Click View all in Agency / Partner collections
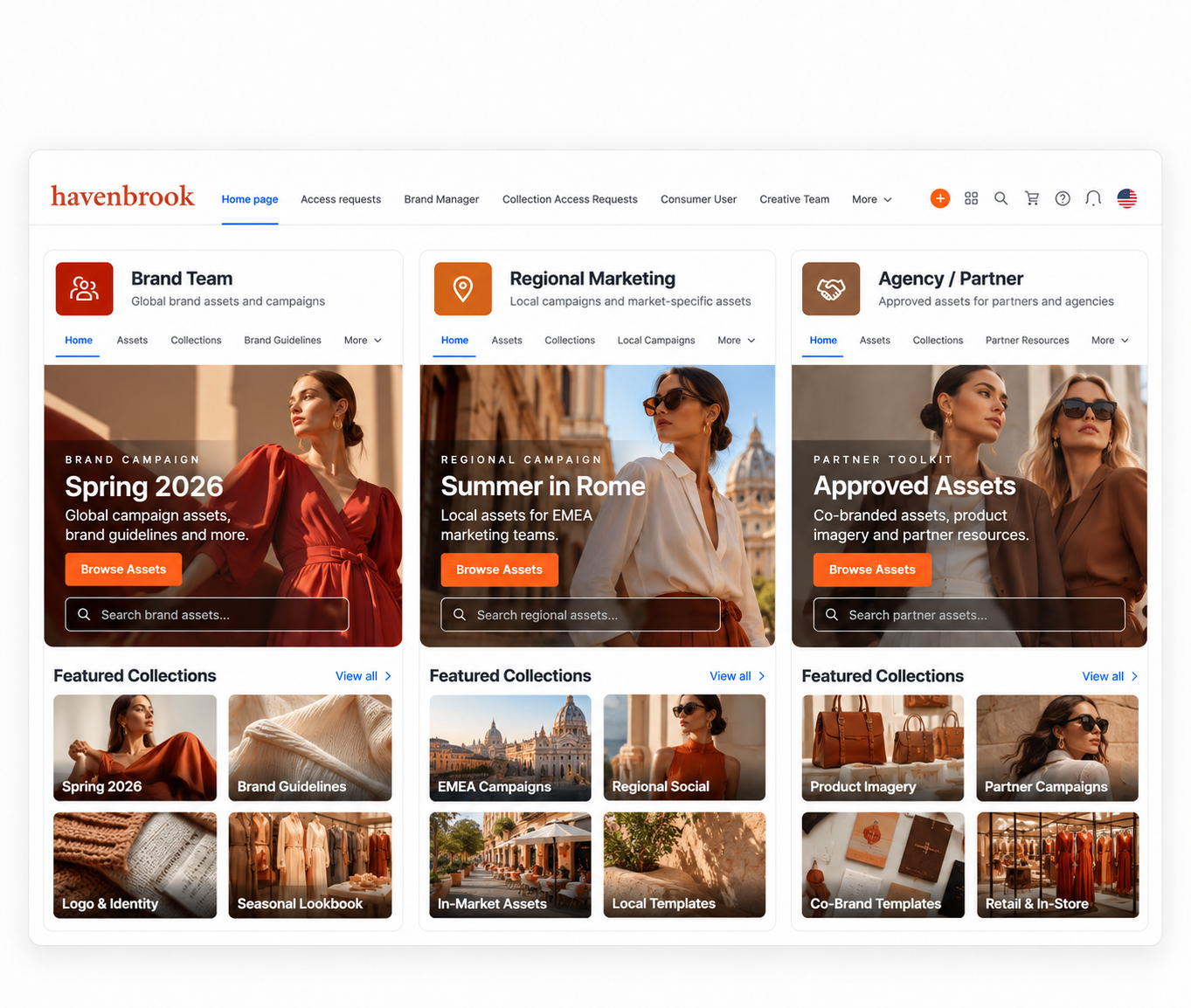This screenshot has height=1008, width=1191. point(1110,676)
